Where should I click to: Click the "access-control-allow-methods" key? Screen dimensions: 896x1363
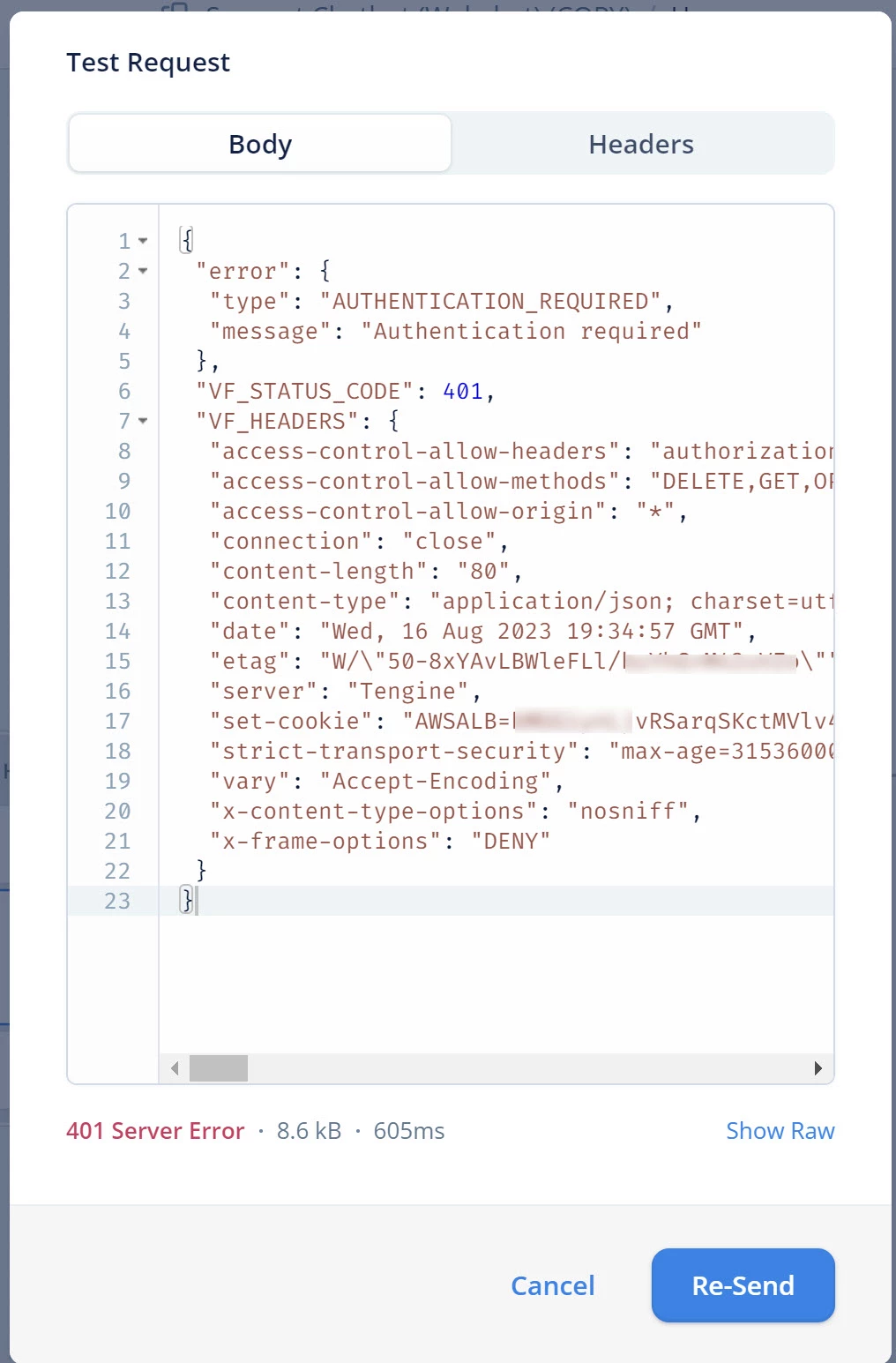pyautogui.click(x=414, y=482)
